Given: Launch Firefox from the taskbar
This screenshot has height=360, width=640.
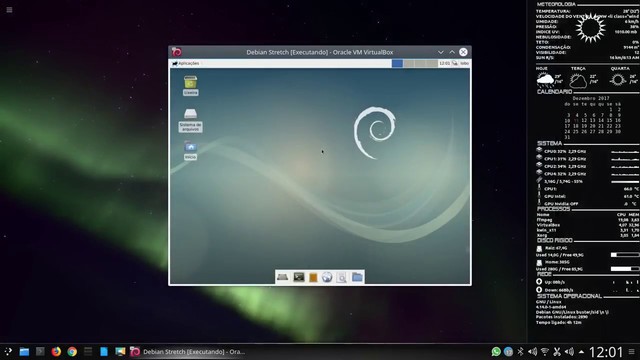Looking at the screenshot, I should point(56,351).
